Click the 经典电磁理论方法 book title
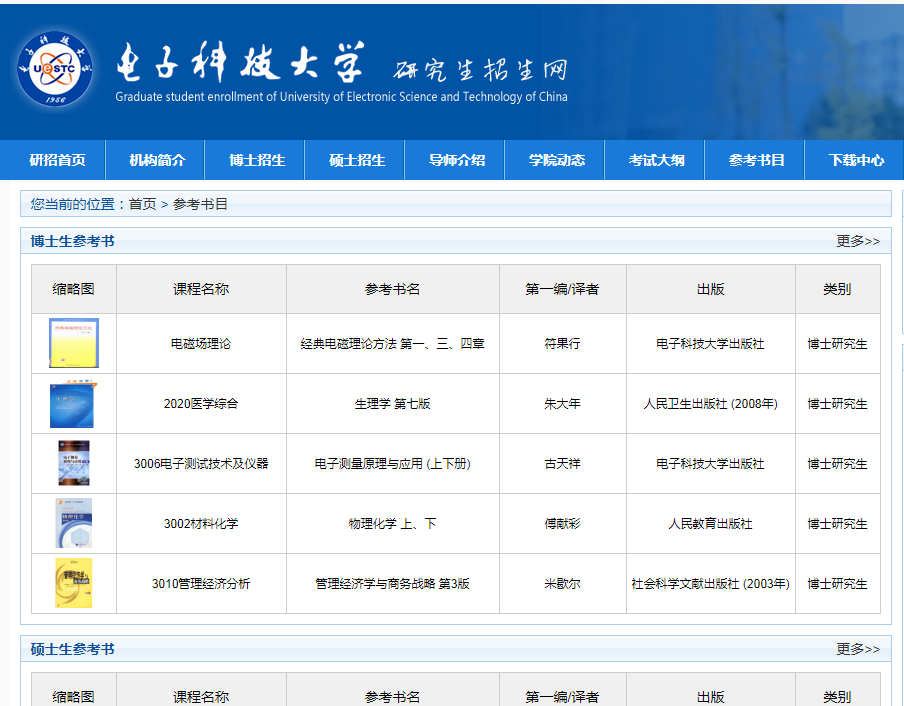The image size is (904, 706). point(392,344)
